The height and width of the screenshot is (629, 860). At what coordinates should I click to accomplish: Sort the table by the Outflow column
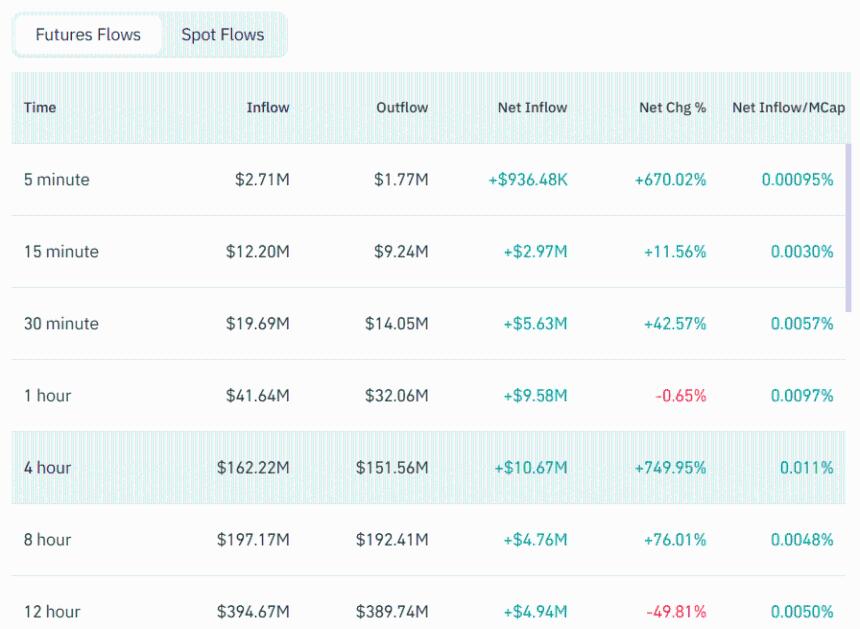coord(402,107)
